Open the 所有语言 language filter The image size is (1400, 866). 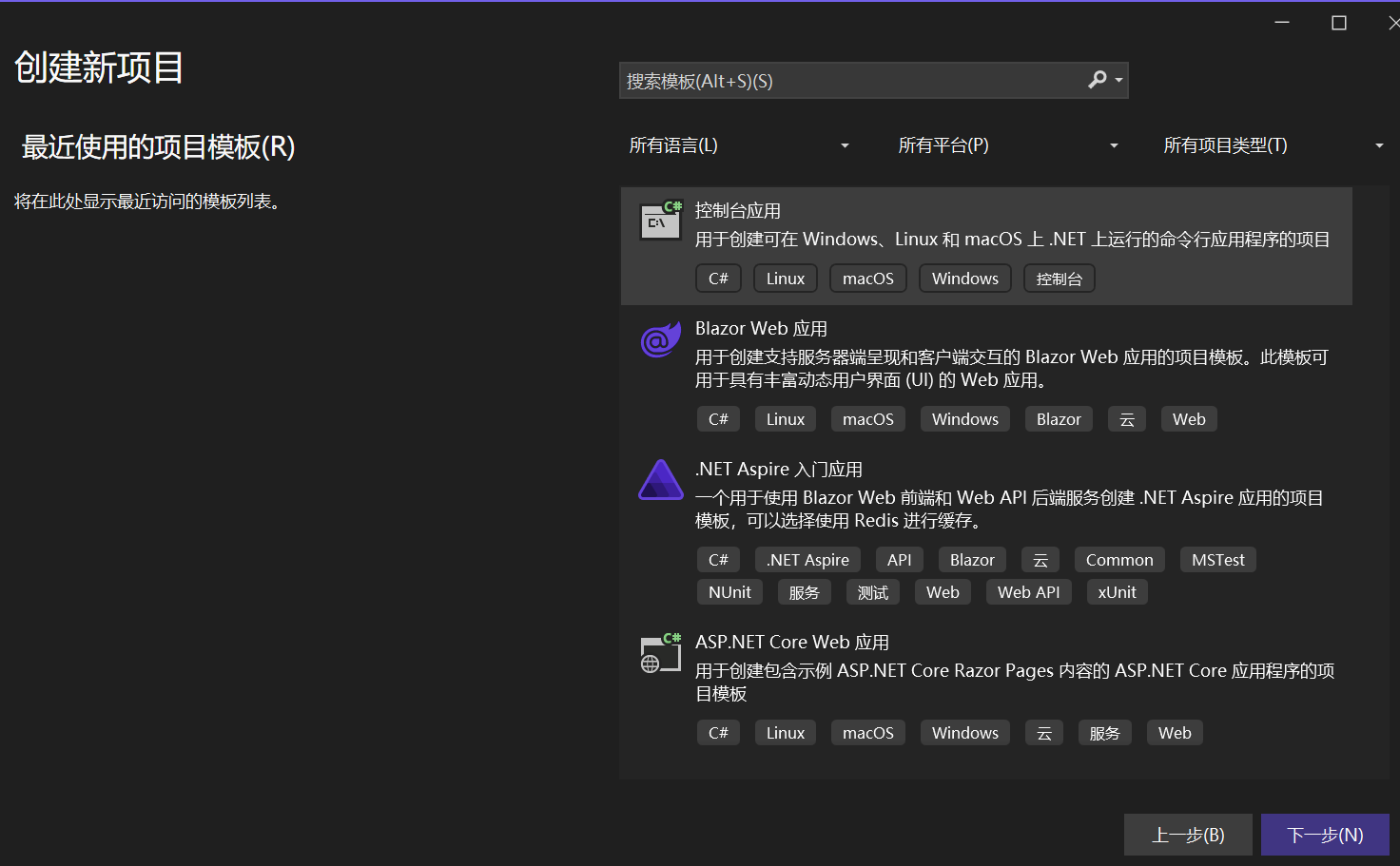coord(739,145)
